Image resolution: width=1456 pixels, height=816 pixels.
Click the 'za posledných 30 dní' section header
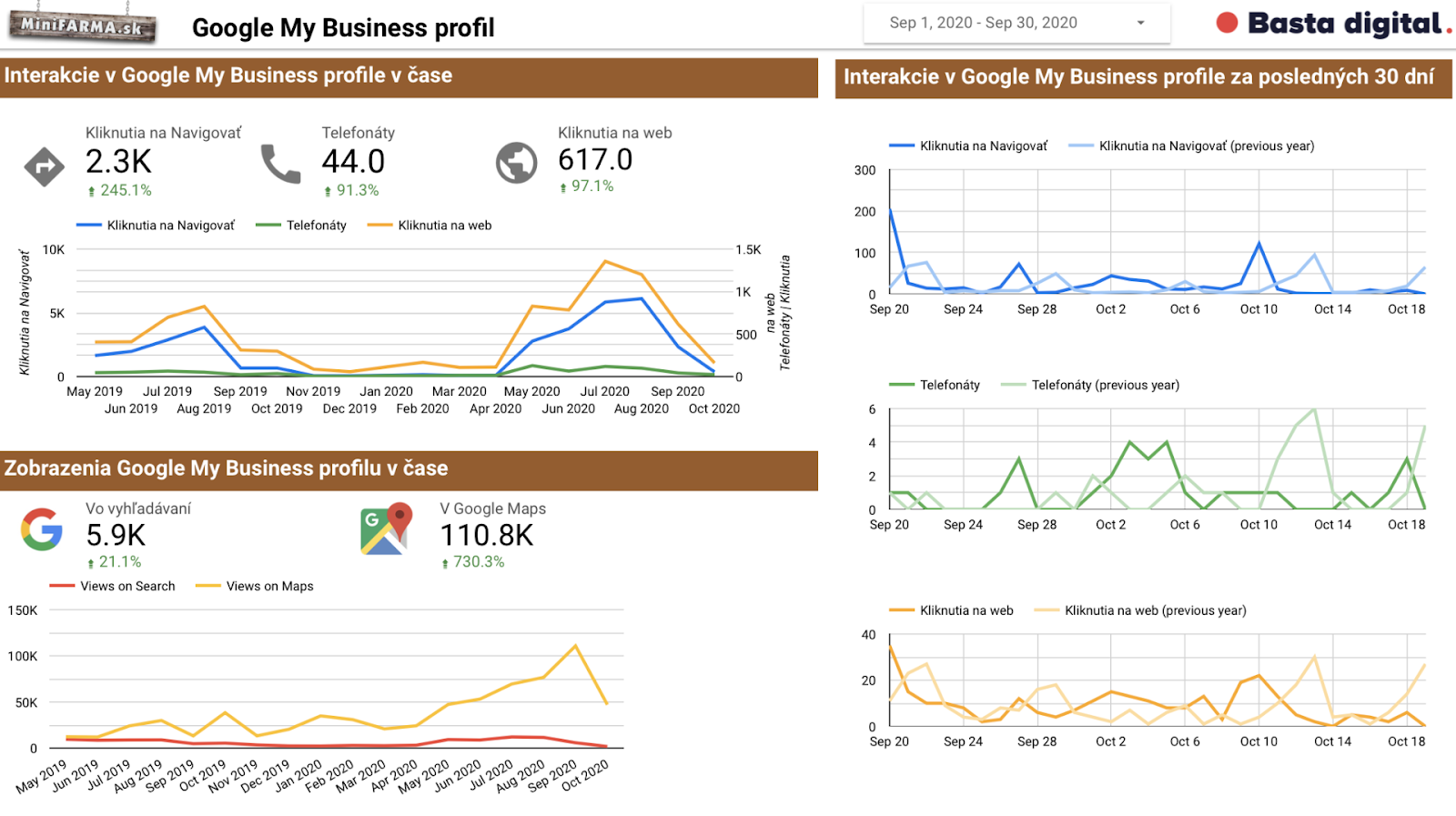click(1144, 78)
